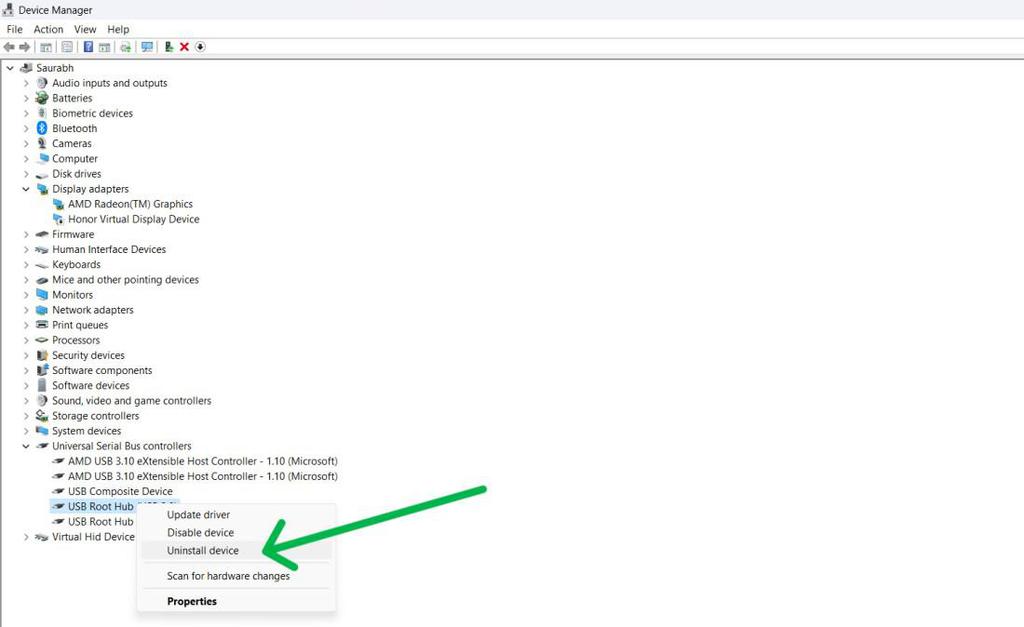
Task: Click the red X Uninstall device icon
Action: tap(184, 47)
